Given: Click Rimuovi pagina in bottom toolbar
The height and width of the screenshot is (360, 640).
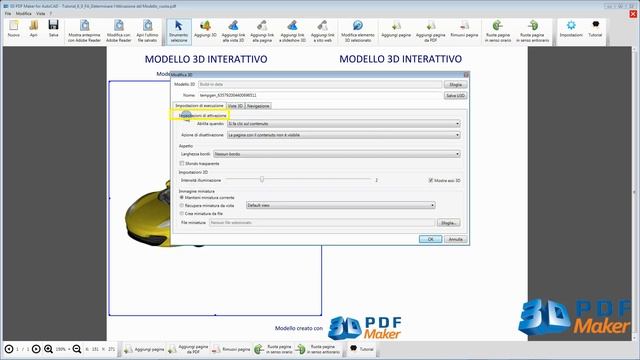Looking at the screenshot, I should [x=231, y=349].
